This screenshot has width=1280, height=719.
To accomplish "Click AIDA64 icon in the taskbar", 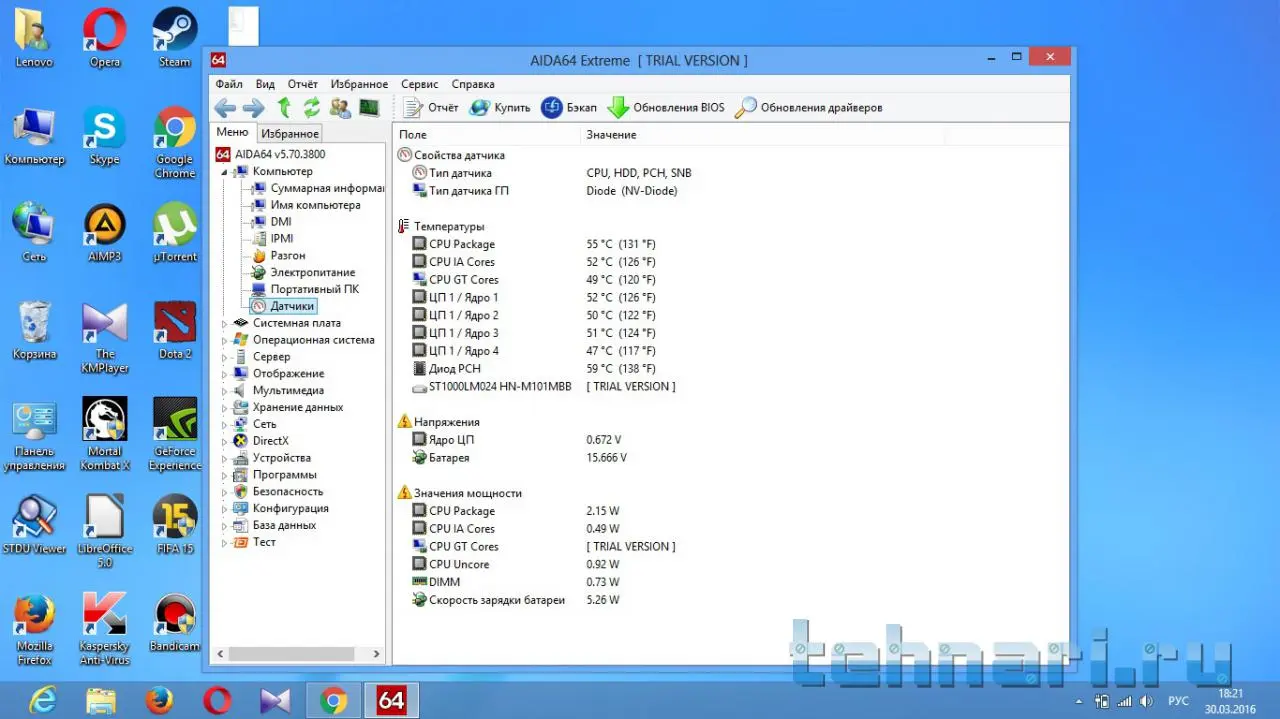I will pyautogui.click(x=391, y=701).
